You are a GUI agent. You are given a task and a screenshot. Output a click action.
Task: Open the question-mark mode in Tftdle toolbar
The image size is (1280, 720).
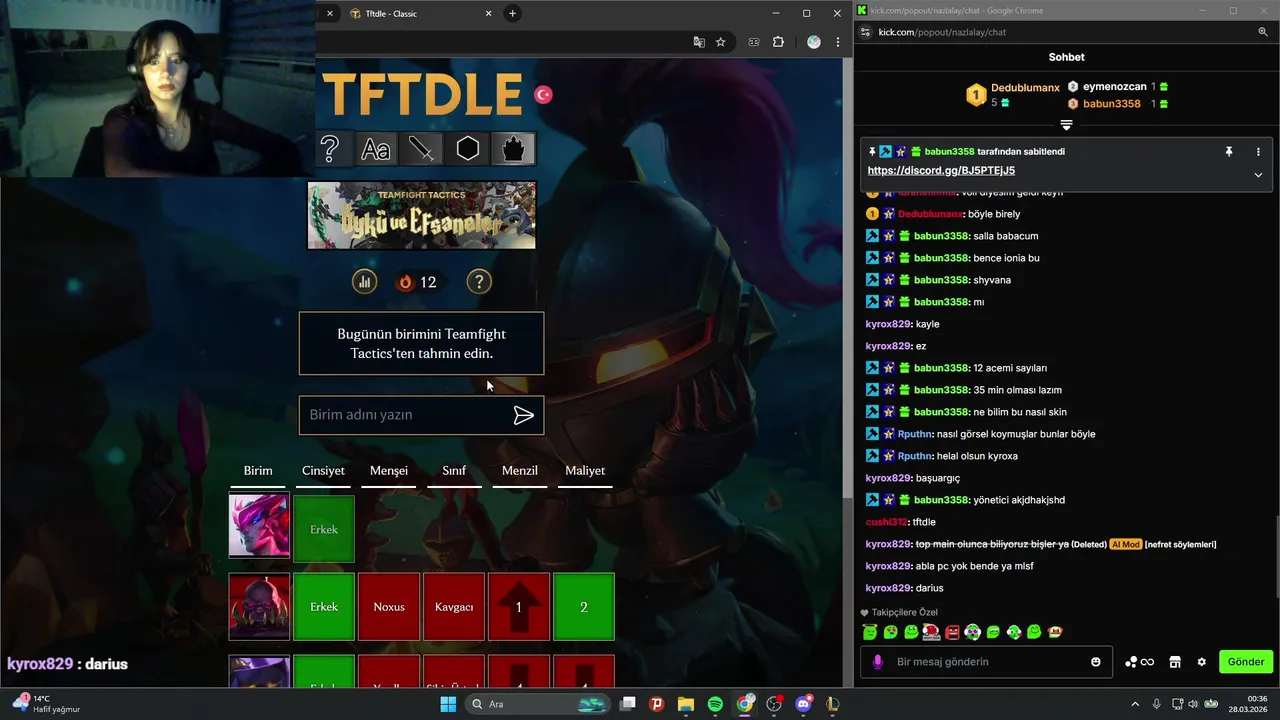click(330, 149)
